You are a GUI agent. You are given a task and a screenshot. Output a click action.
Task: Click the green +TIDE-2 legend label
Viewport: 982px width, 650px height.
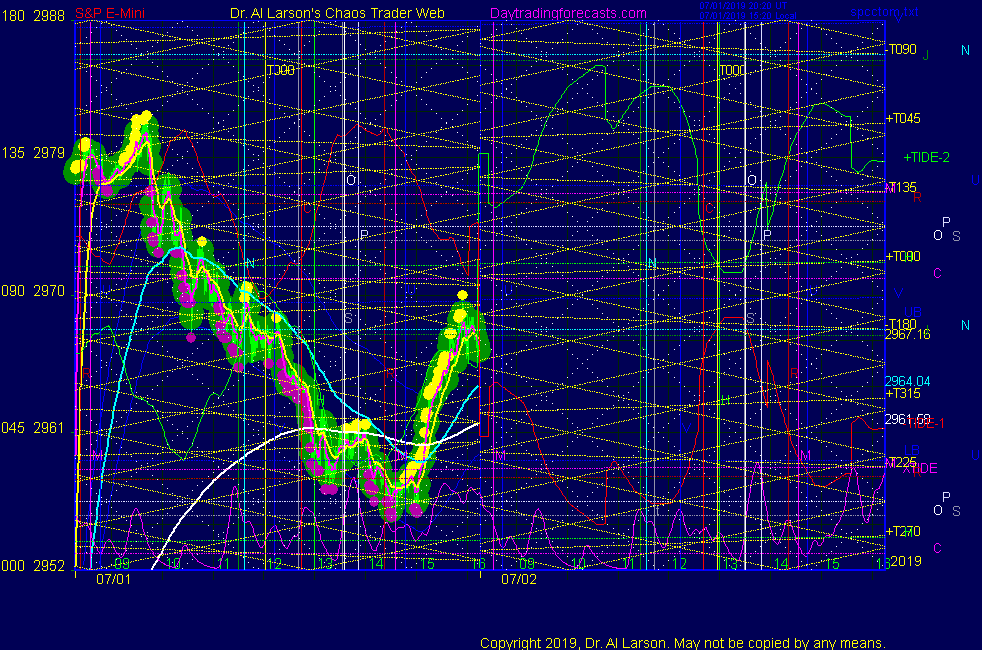pyautogui.click(x=926, y=158)
